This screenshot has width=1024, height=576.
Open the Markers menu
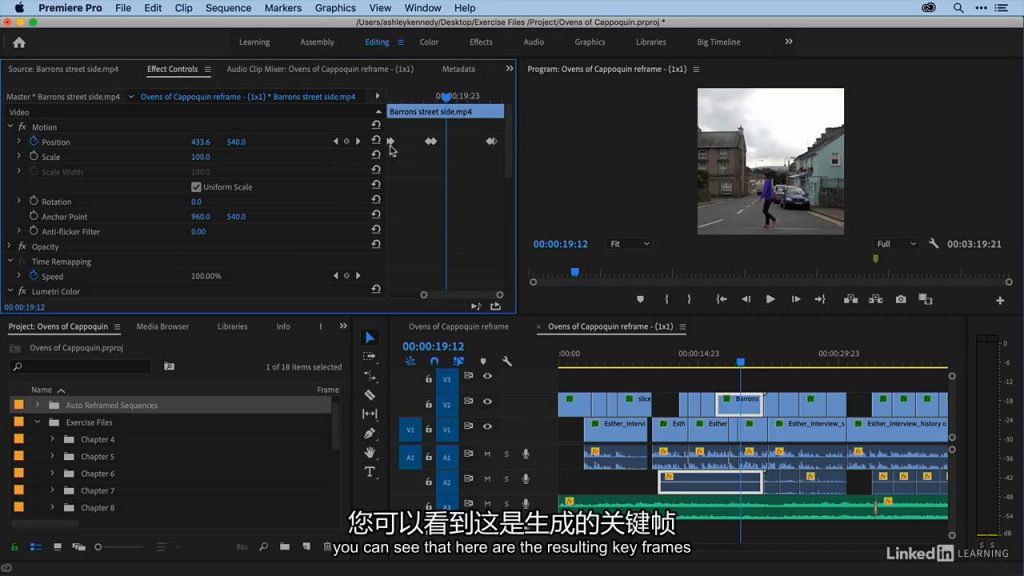pyautogui.click(x=283, y=8)
